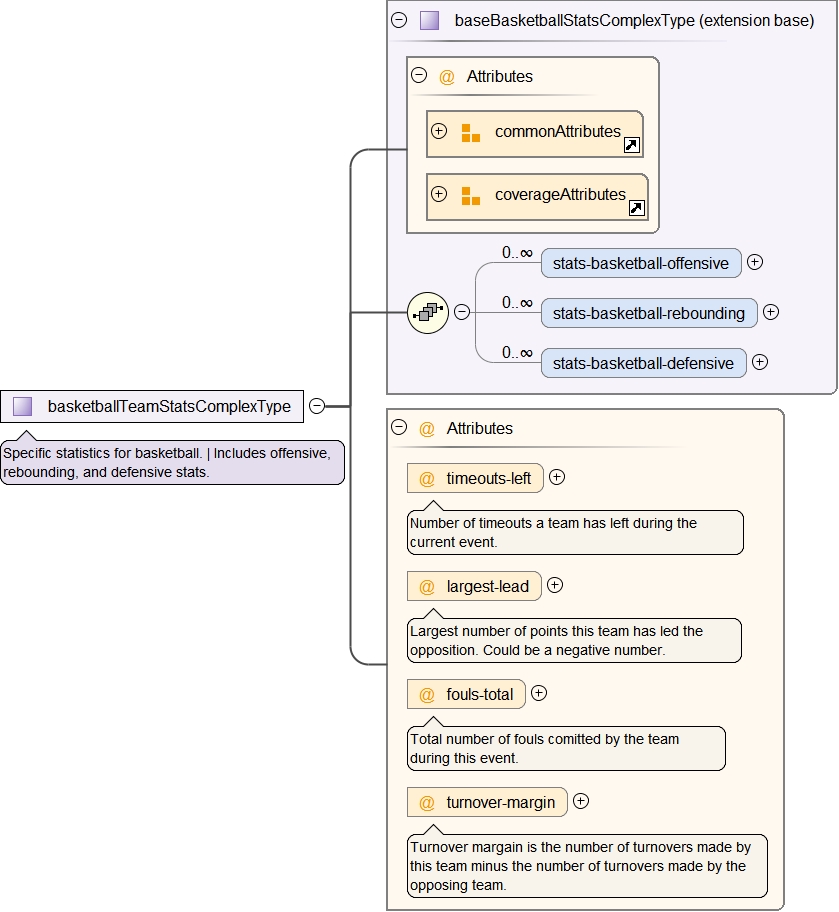This screenshot has width=839, height=912.
Task: Collapse the baseBasketballStatsComplexType extension base
Action: click(x=399, y=20)
